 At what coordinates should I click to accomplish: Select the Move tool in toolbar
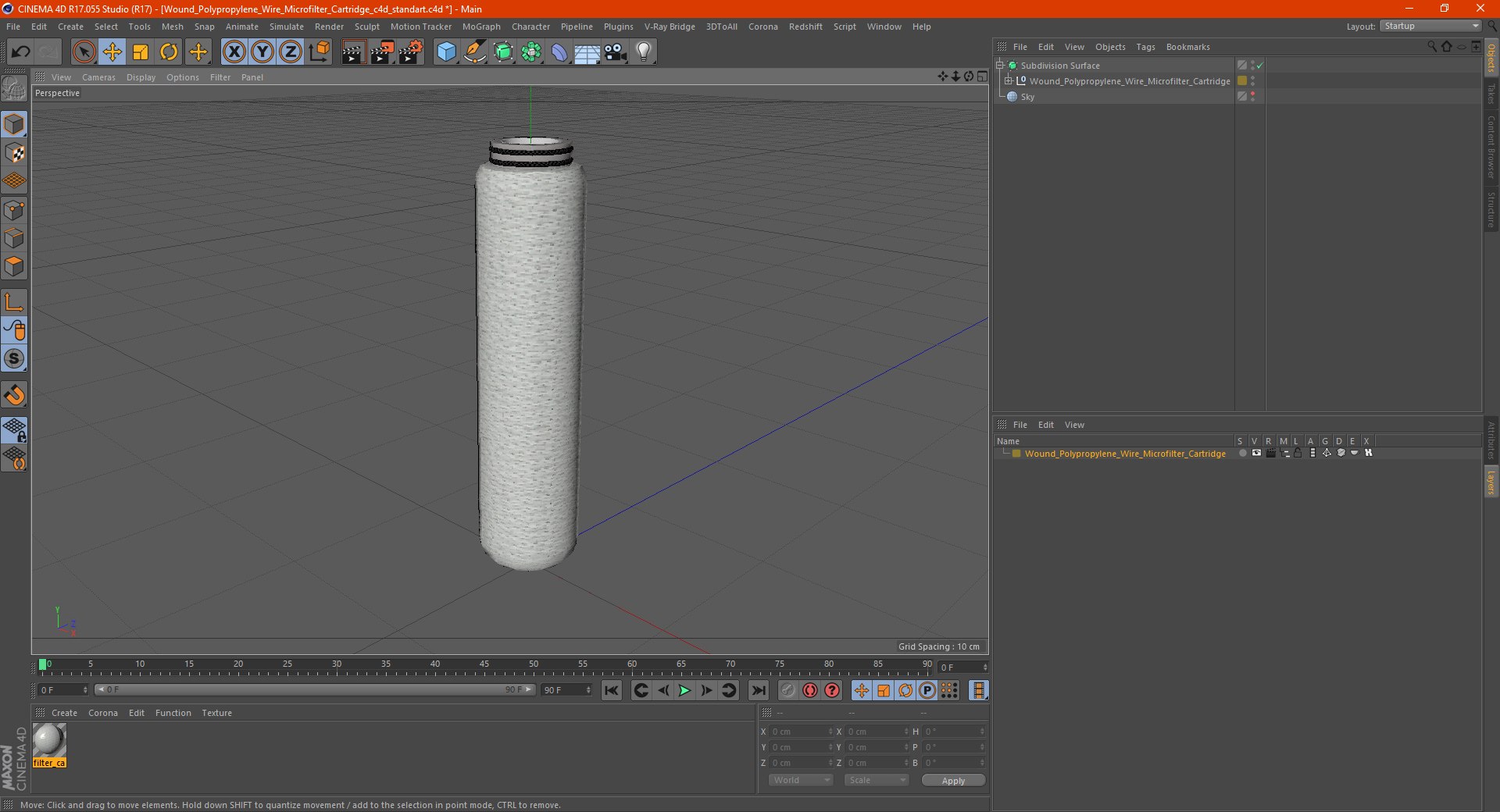pyautogui.click(x=112, y=52)
